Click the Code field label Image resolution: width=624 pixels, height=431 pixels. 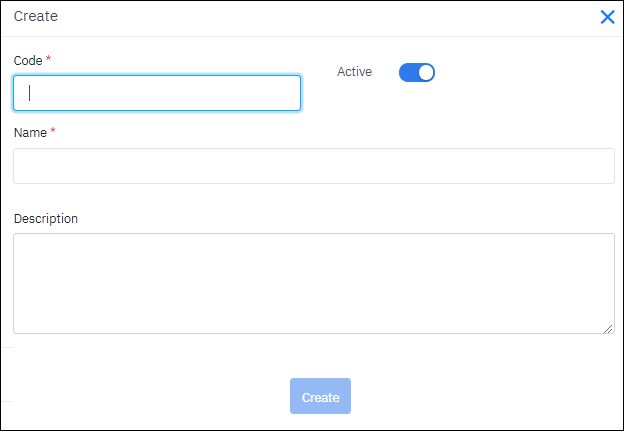pos(28,61)
